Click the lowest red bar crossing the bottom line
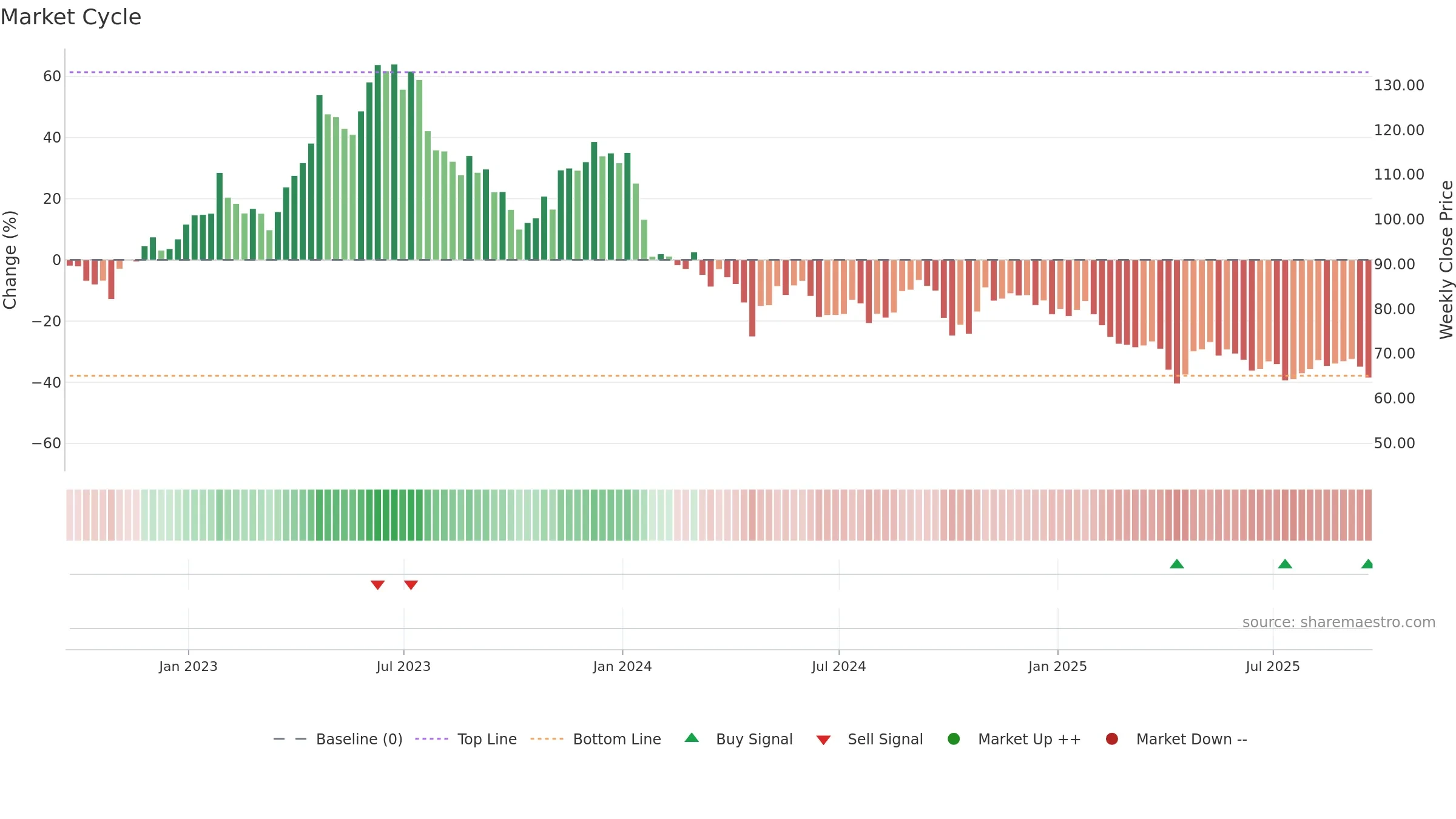Viewport: 1456px width, 819px height. pyautogui.click(x=1177, y=322)
